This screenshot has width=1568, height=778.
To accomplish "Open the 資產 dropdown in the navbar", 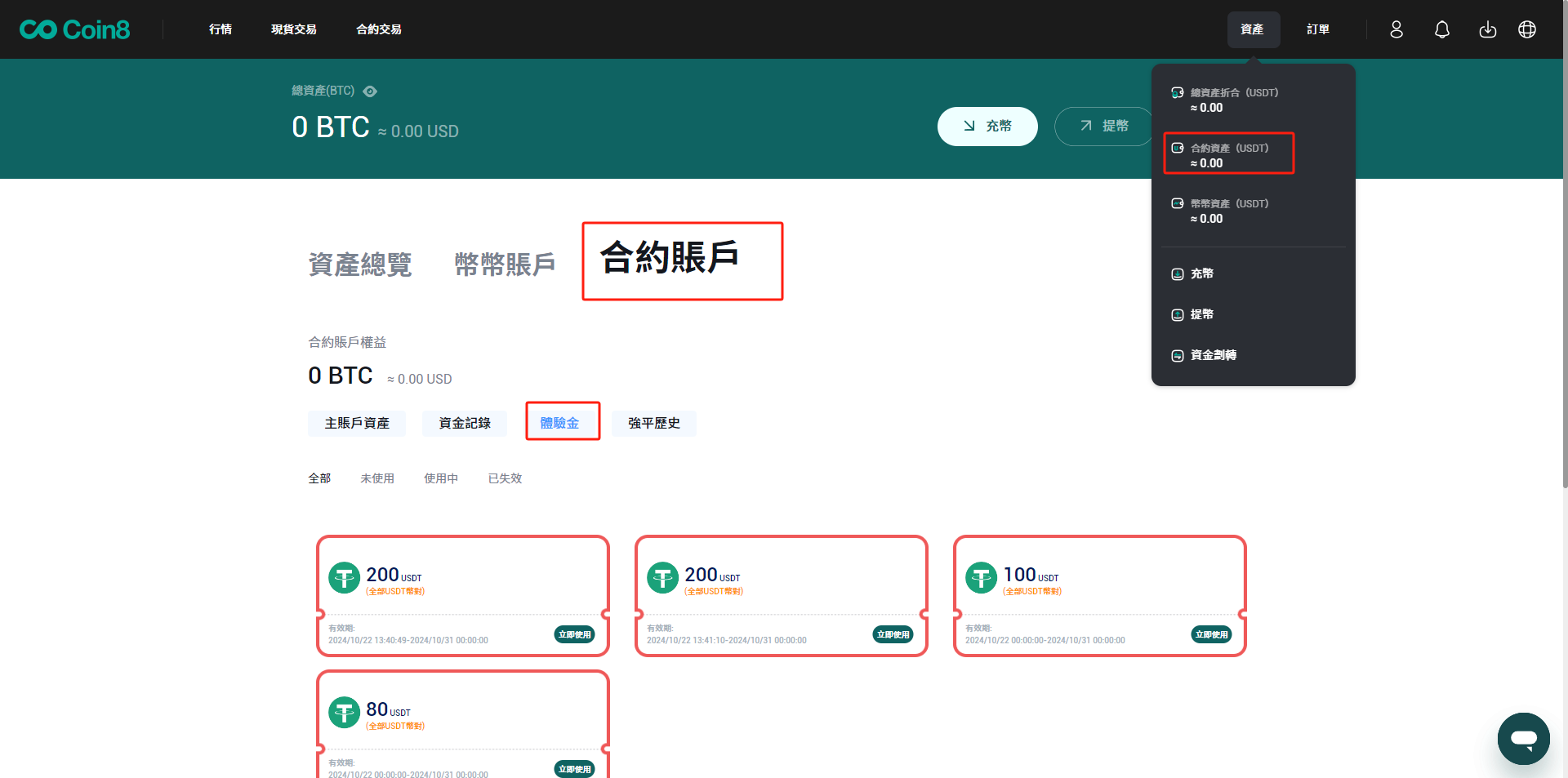I will [x=1253, y=29].
